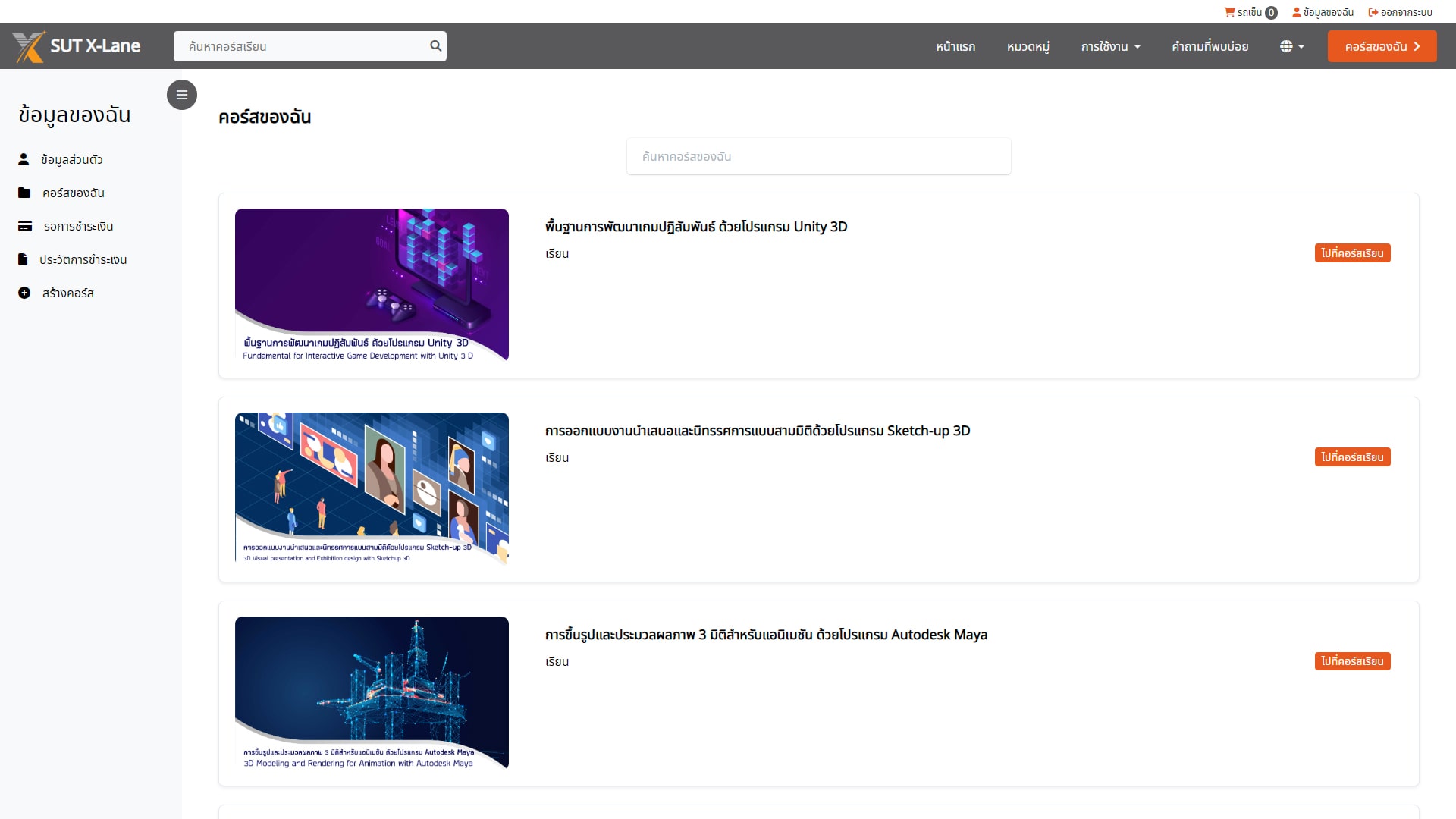The image size is (1456, 819).
Task: Click สร้างคอร์ส plus icon in sidebar
Action: [24, 293]
